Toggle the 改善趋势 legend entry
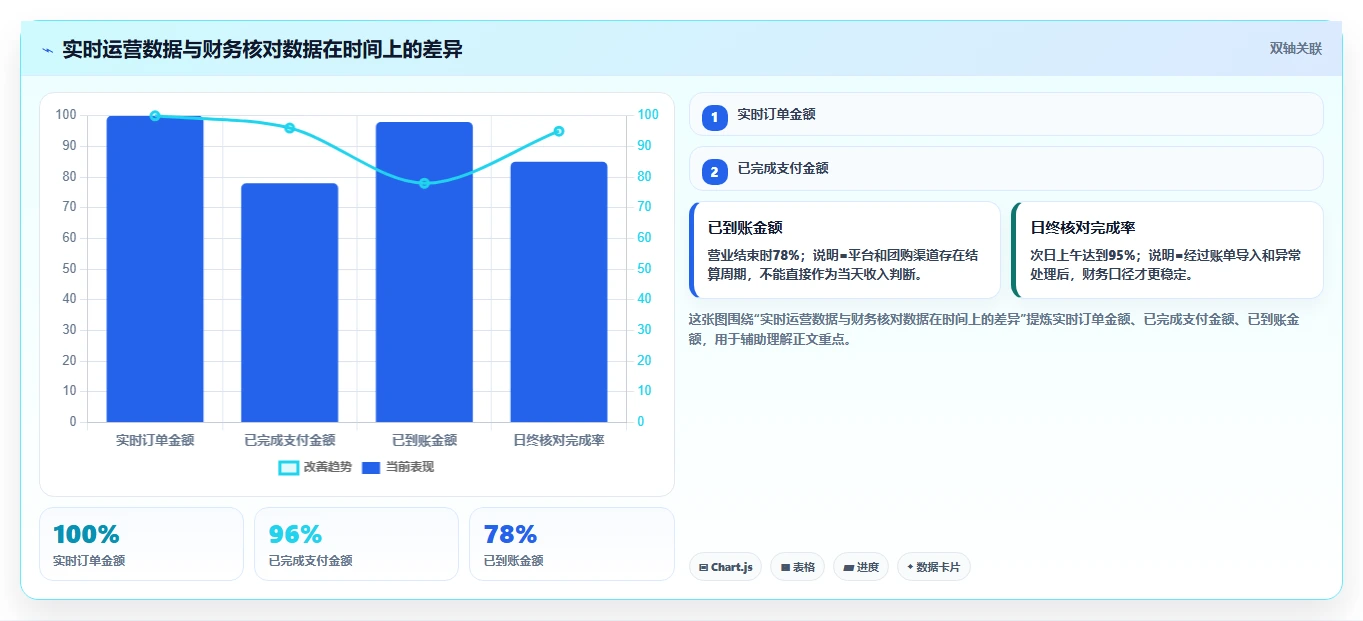The width and height of the screenshot is (1363, 621). tap(315, 467)
